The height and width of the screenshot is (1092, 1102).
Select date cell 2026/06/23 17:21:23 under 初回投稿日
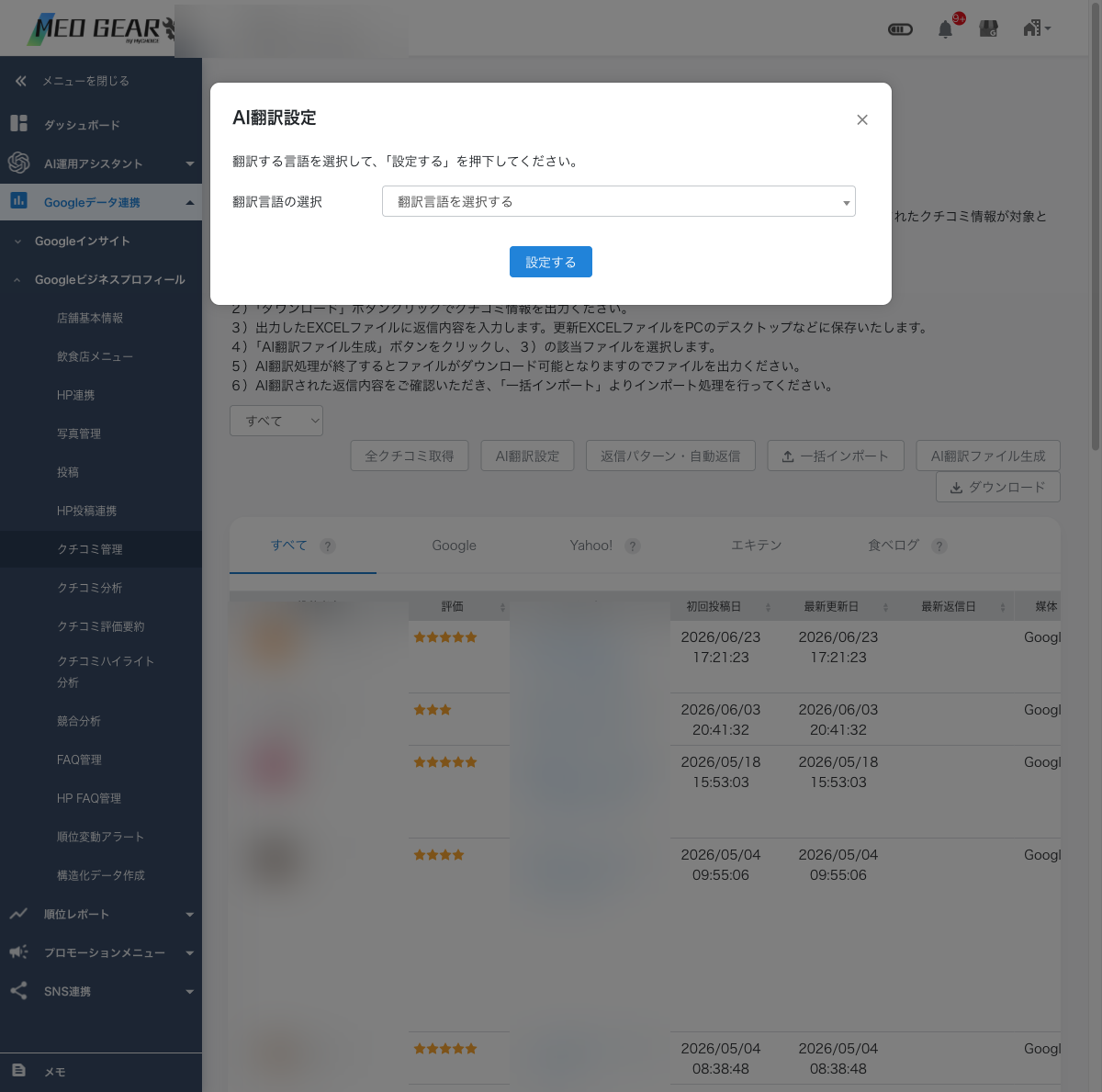coord(721,647)
